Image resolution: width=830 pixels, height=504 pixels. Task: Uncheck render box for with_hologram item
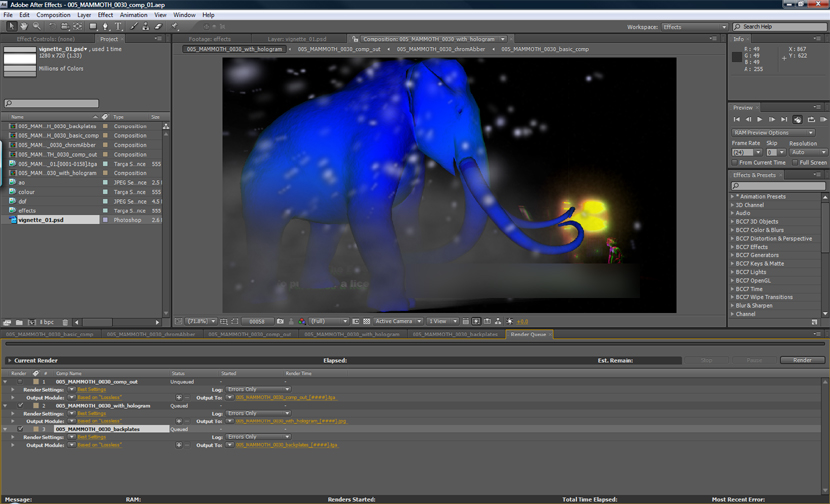[20, 406]
